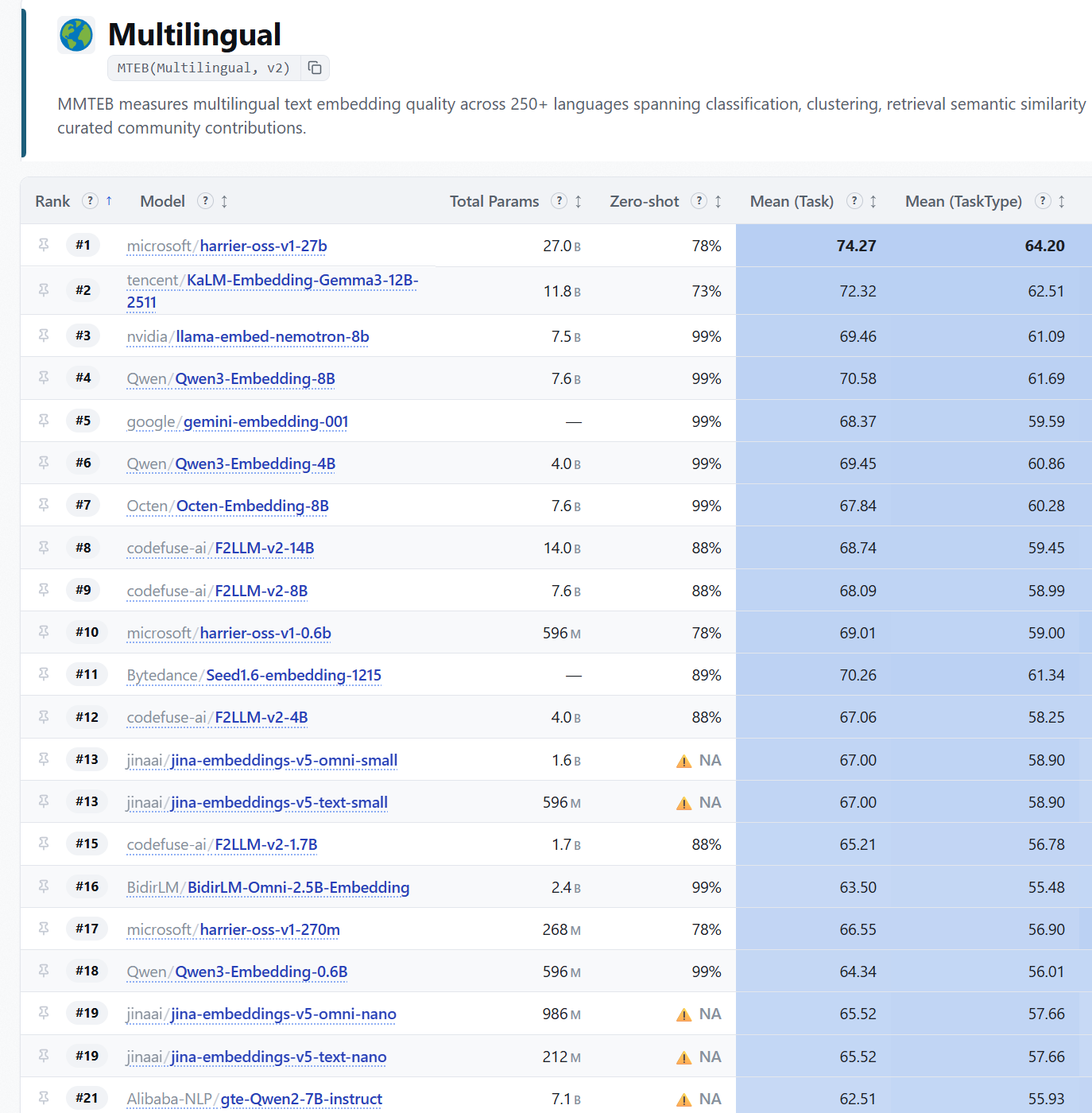The image size is (1092, 1113).
Task: Open Qwen/Qwen3-Embedding-8B link
Action: (230, 378)
